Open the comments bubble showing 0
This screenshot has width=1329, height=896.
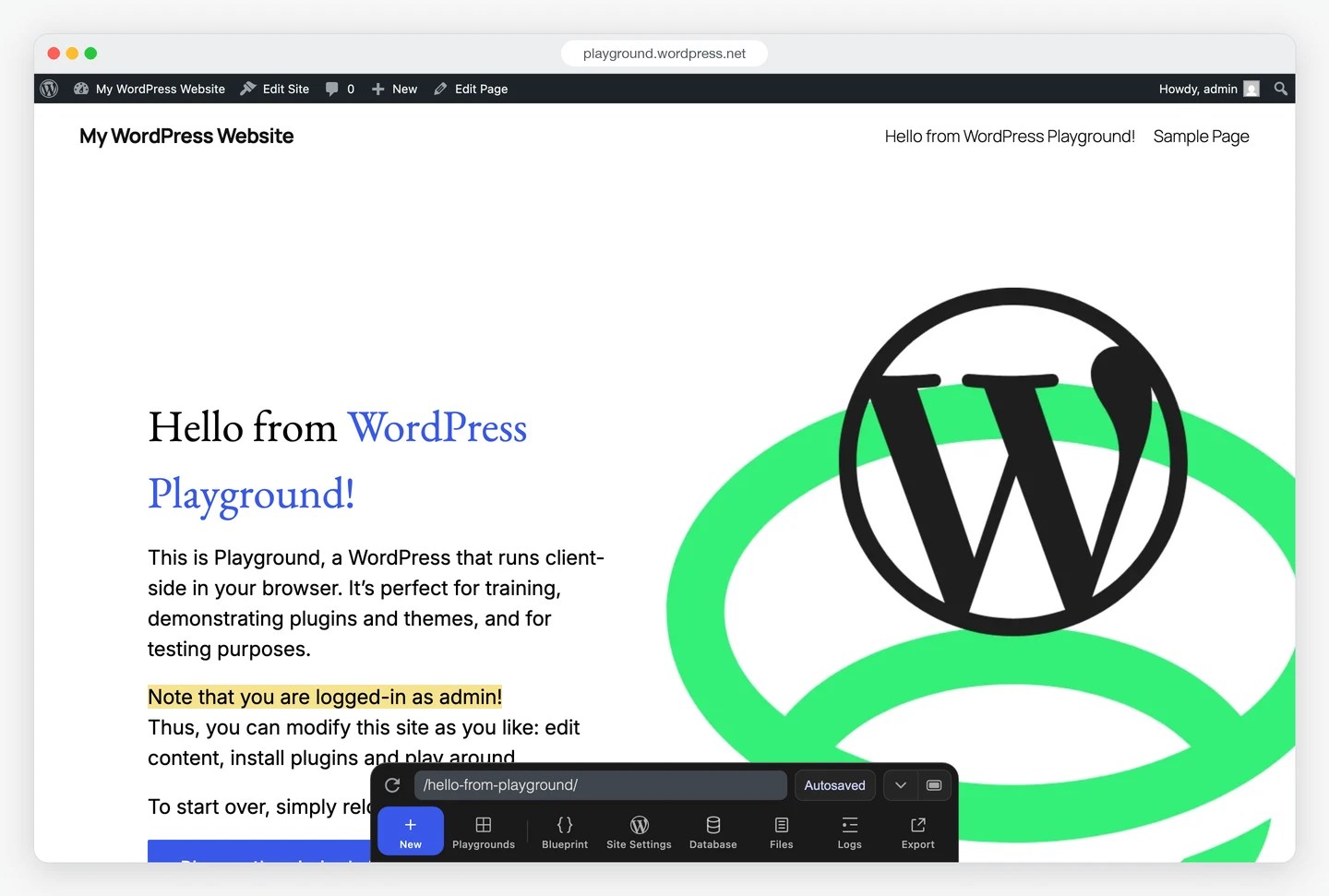(x=340, y=89)
